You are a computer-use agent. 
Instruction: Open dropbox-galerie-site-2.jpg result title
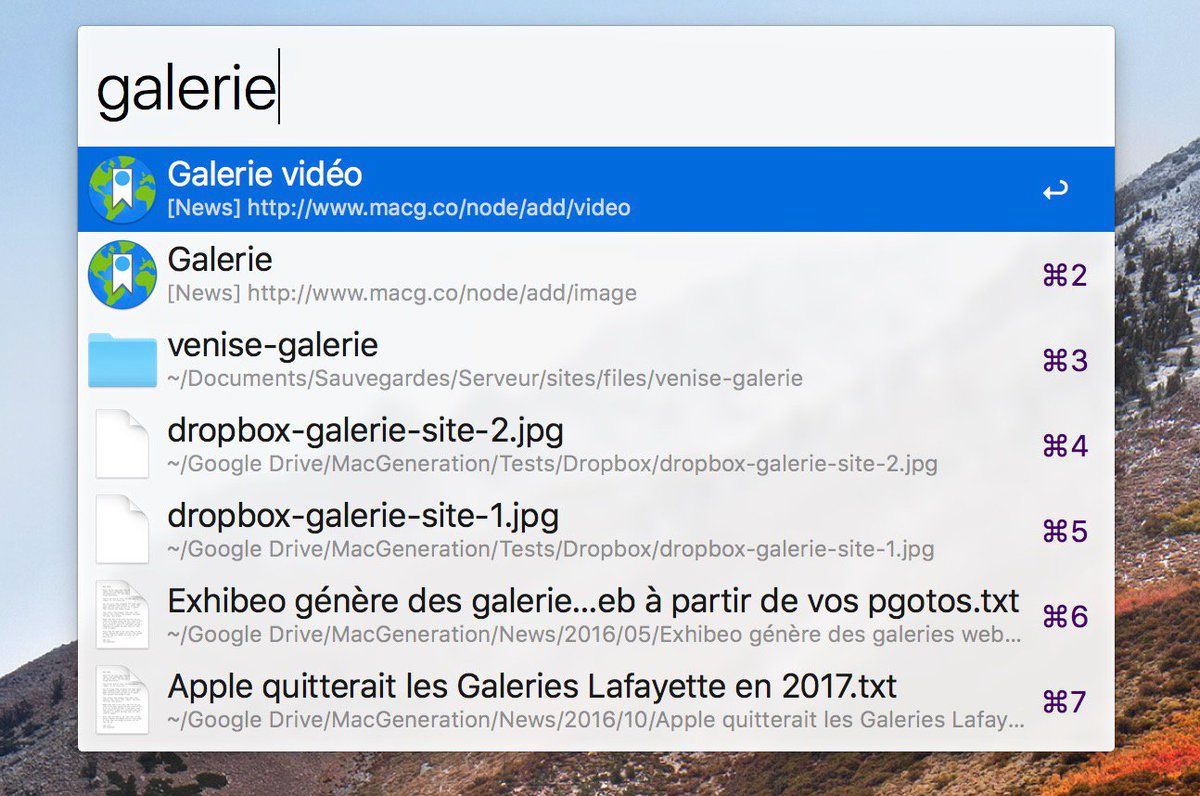366,431
